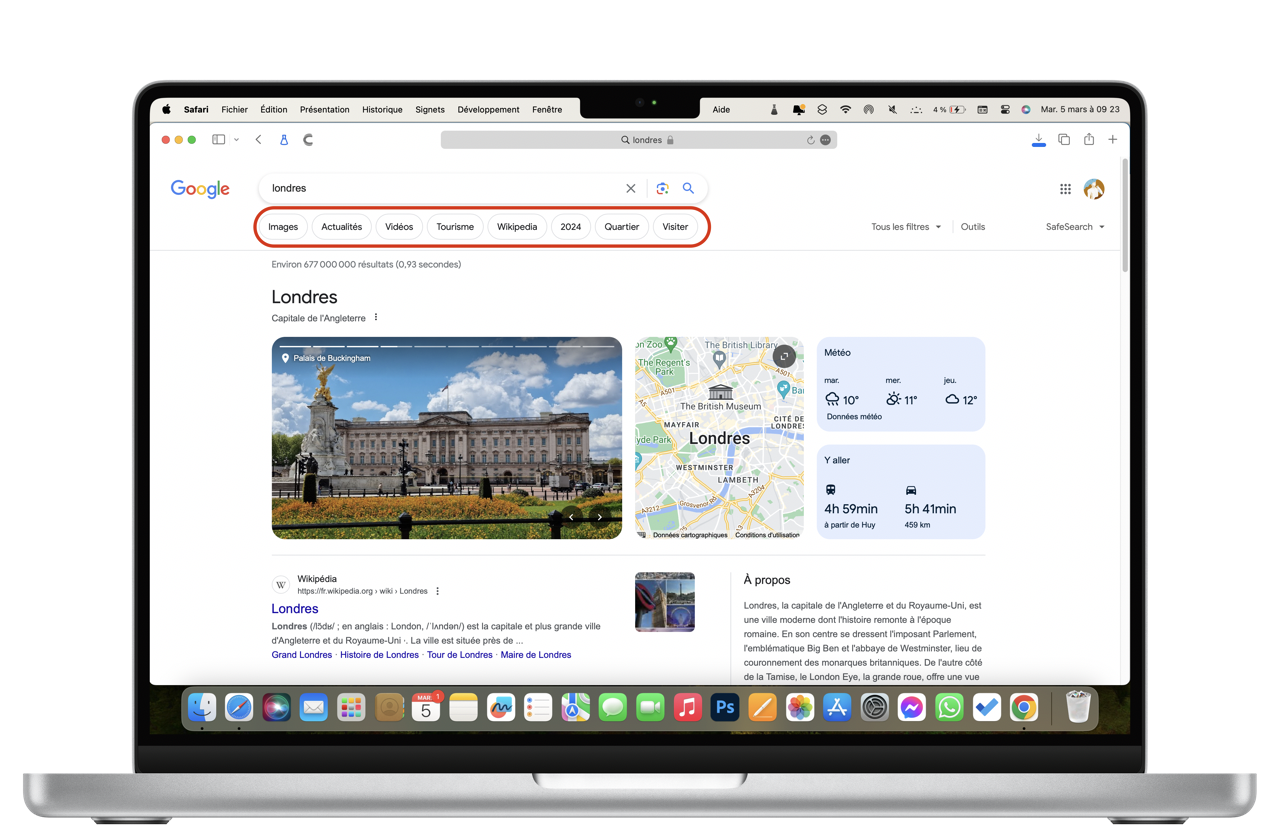Reload the page in address bar
The width and height of the screenshot is (1280, 832).
(811, 140)
